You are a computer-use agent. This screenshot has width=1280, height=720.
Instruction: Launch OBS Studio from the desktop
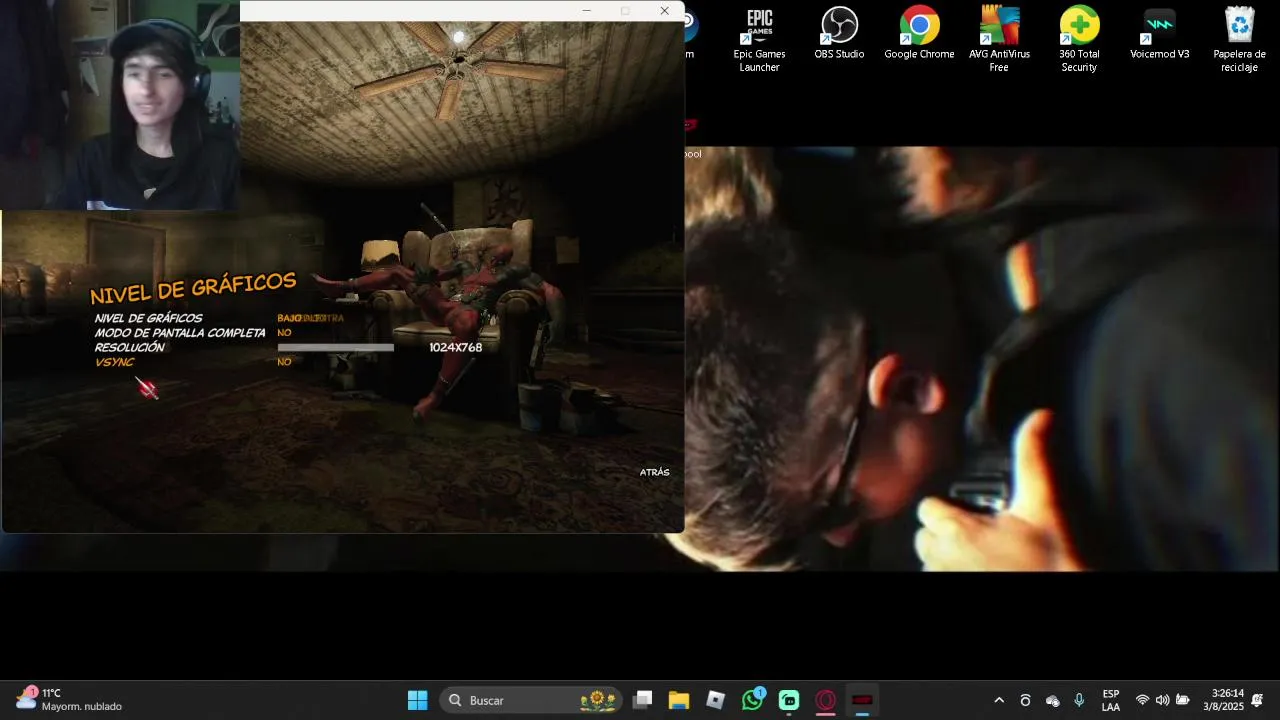click(839, 34)
